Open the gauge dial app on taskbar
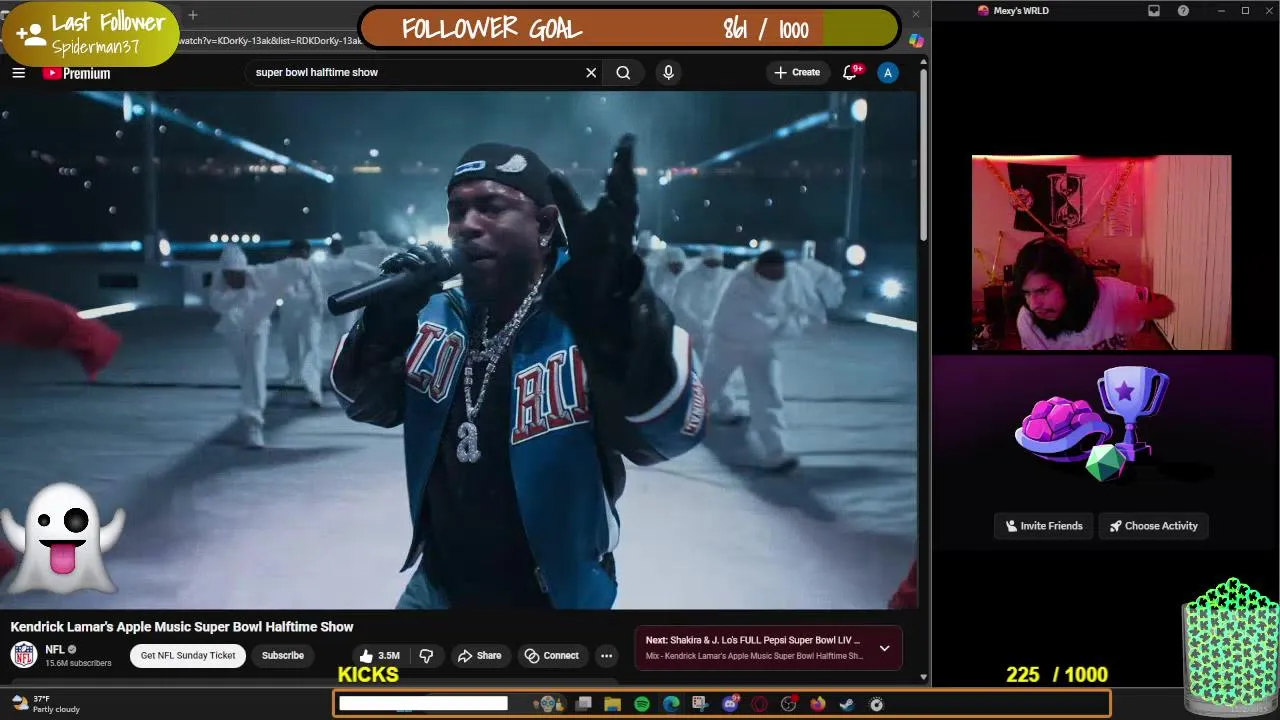Screen dimensions: 1280x720 click(x=876, y=704)
